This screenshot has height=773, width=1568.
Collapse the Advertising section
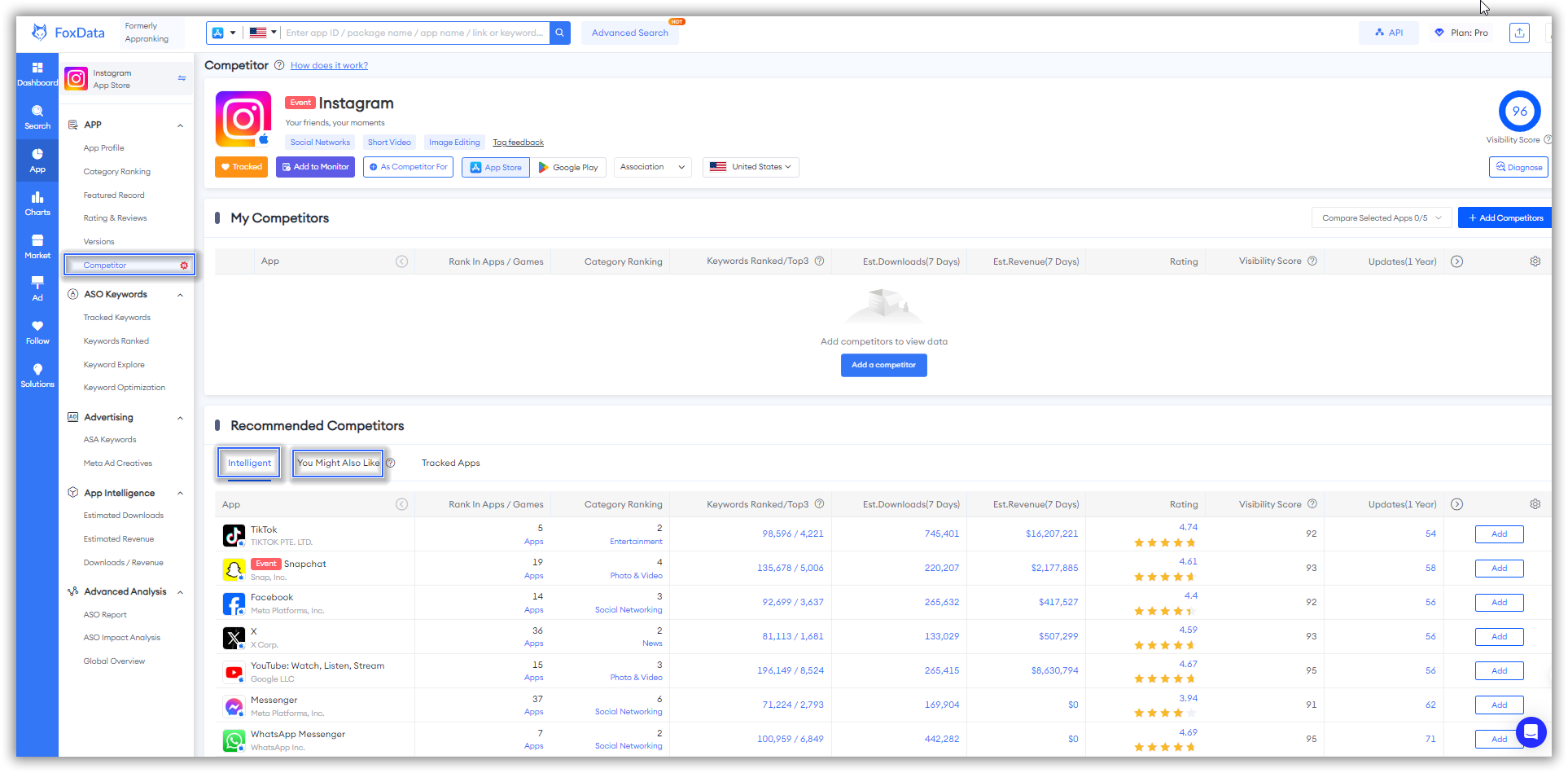point(180,418)
